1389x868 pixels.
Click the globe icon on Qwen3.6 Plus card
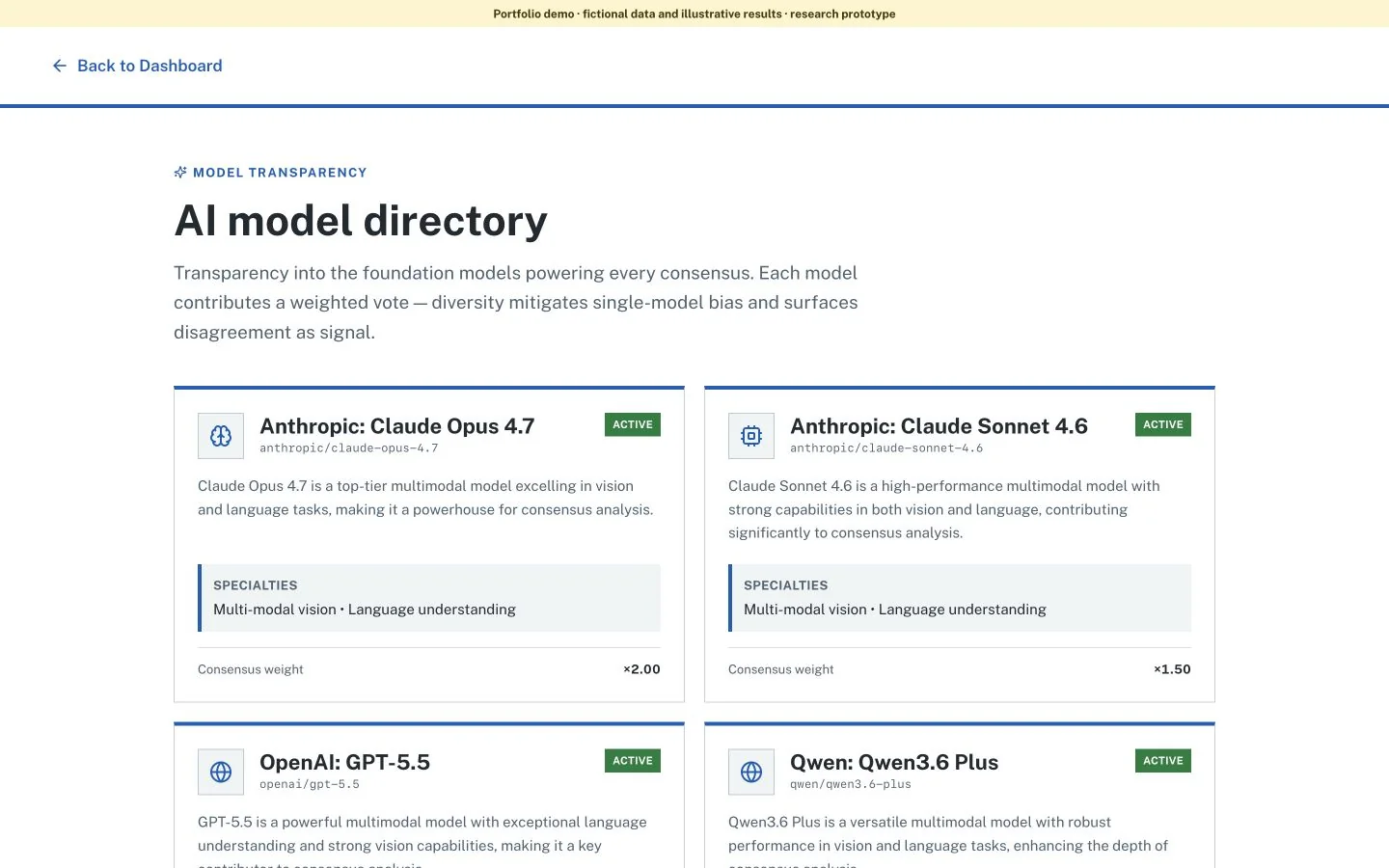[751, 772]
